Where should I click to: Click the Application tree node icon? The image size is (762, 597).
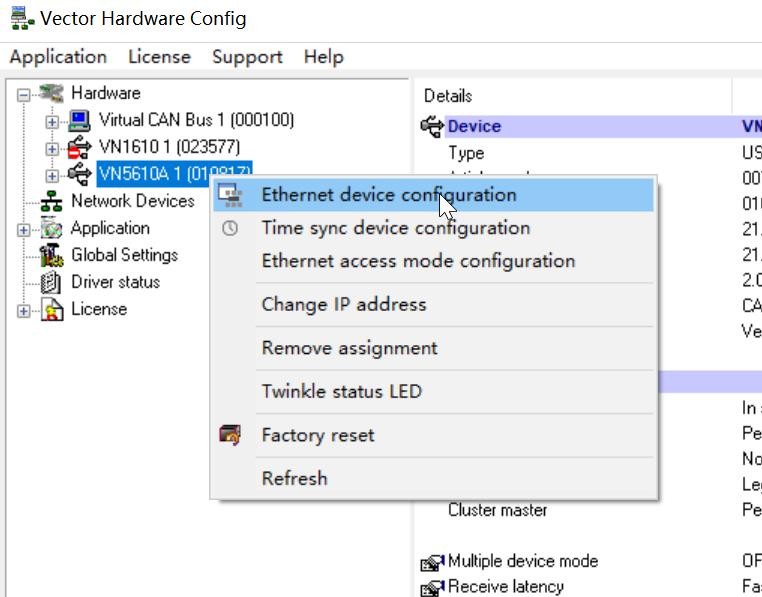click(51, 229)
